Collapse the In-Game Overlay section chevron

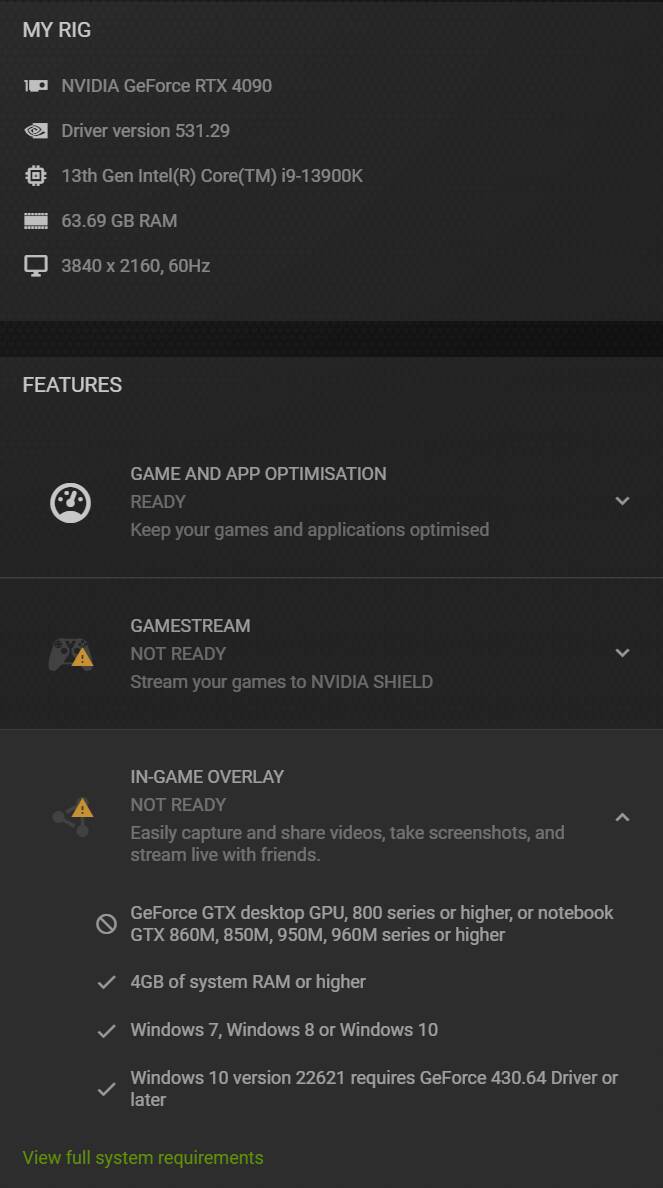click(x=622, y=817)
